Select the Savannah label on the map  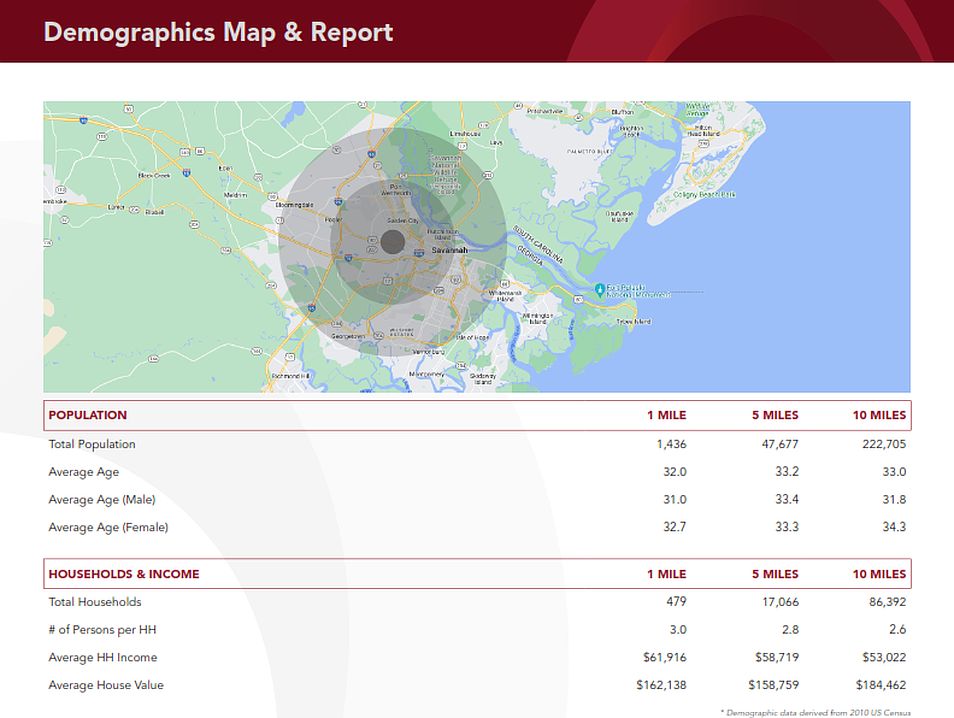click(450, 250)
